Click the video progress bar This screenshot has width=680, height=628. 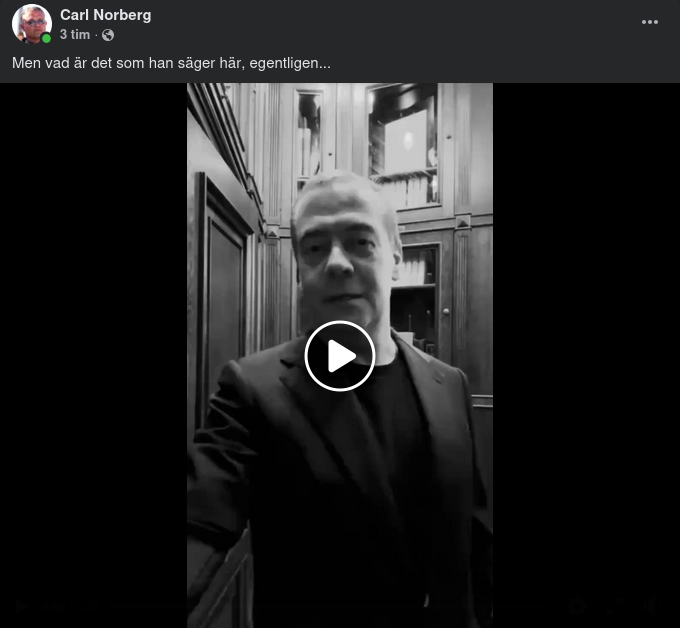click(334, 606)
